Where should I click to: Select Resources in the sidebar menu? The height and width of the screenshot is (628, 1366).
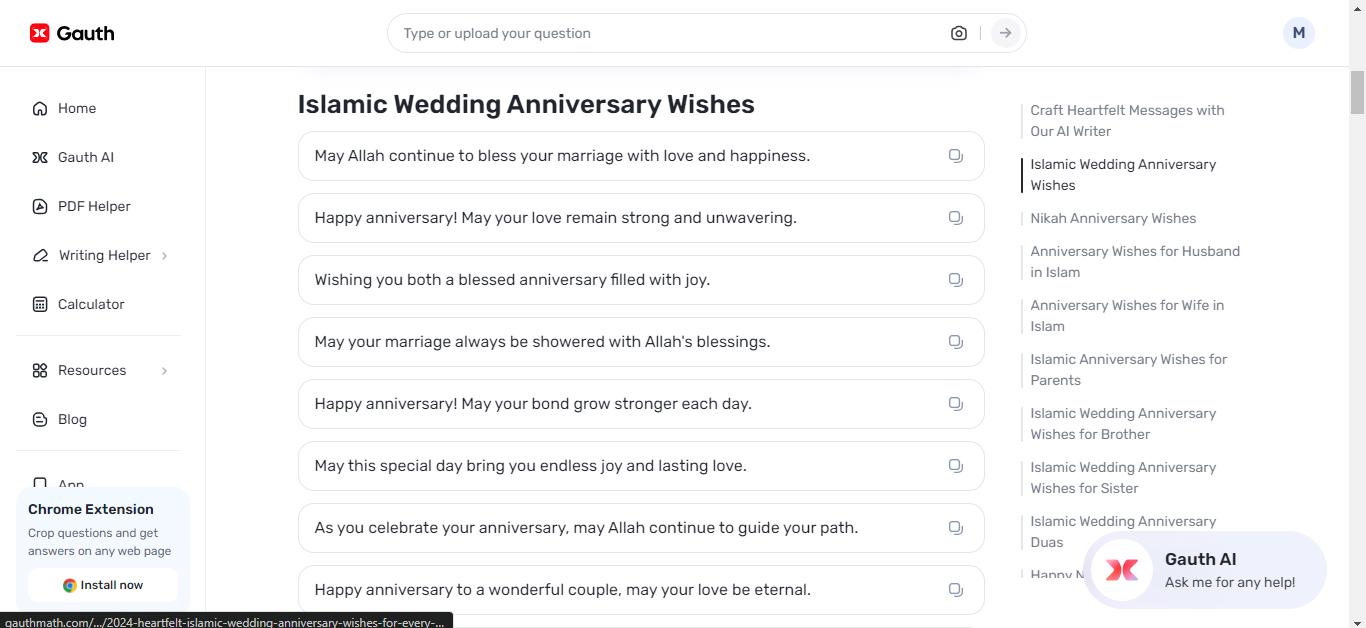pyautogui.click(x=92, y=370)
